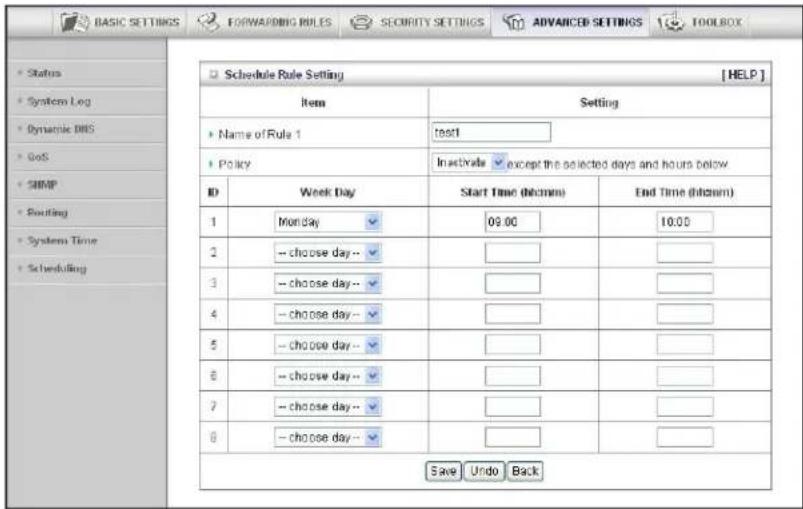
Task: Click the row 1 End Time field
Action: pyautogui.click(x=685, y=222)
